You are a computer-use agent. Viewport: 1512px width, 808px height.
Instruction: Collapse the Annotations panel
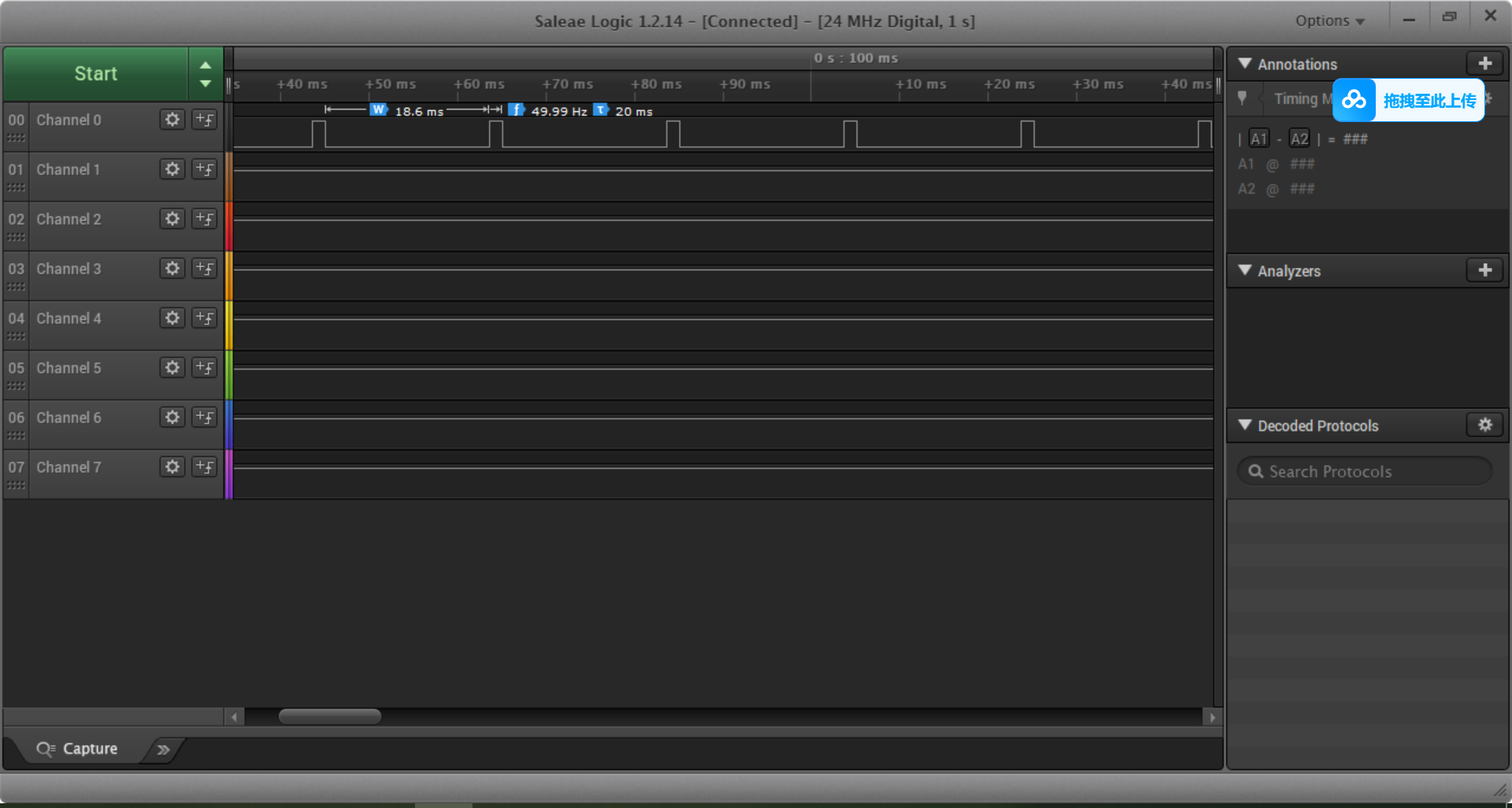point(1245,64)
